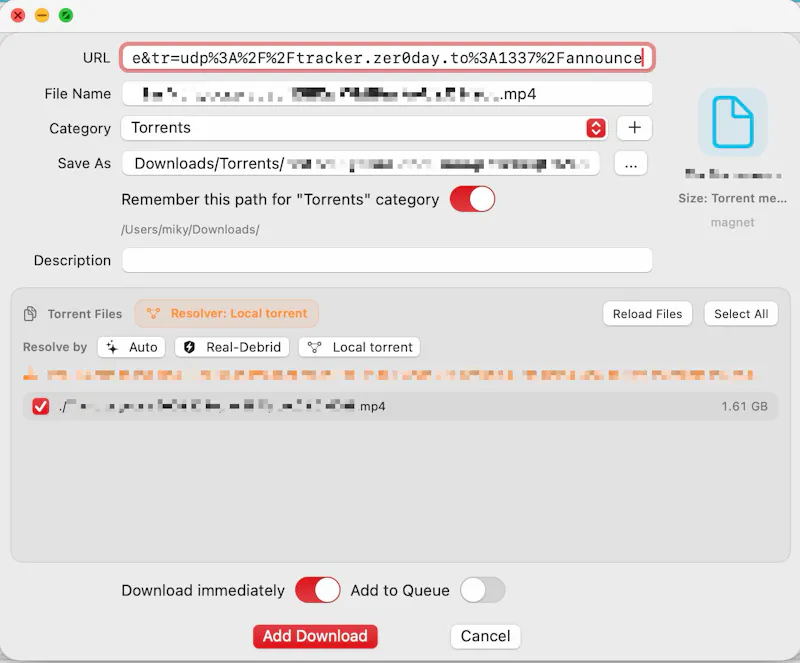
Task: Click Reload Files button
Action: tap(647, 314)
